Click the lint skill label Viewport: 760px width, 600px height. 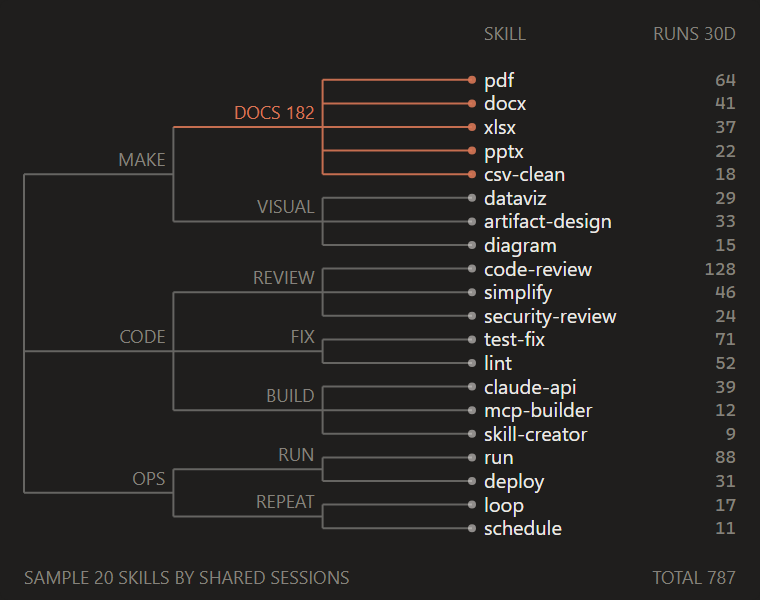tap(498, 363)
